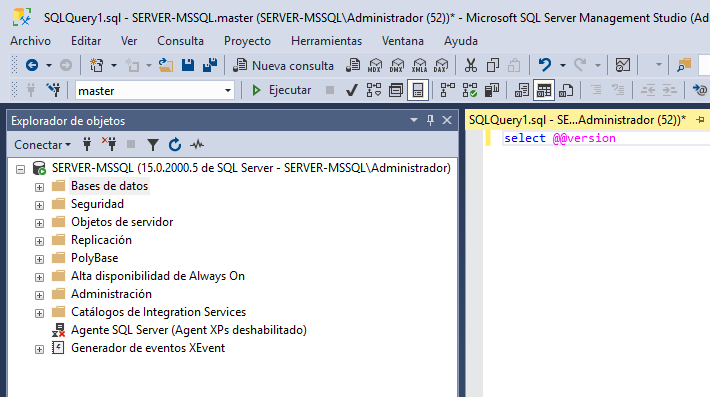Open a new MDX query

[x=375, y=66]
